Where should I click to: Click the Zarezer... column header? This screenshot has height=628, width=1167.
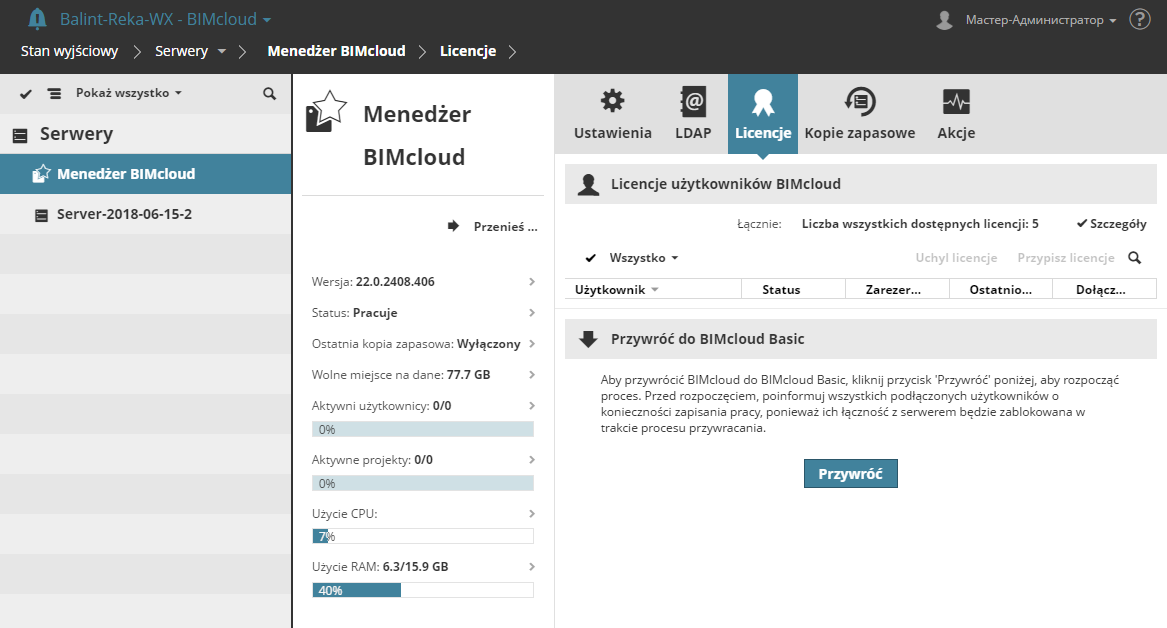pos(898,289)
